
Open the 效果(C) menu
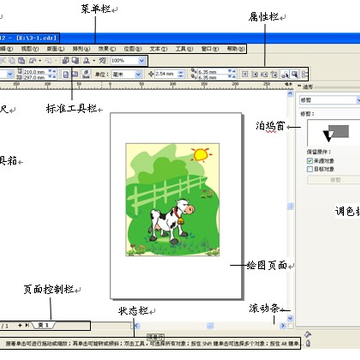click(107, 49)
